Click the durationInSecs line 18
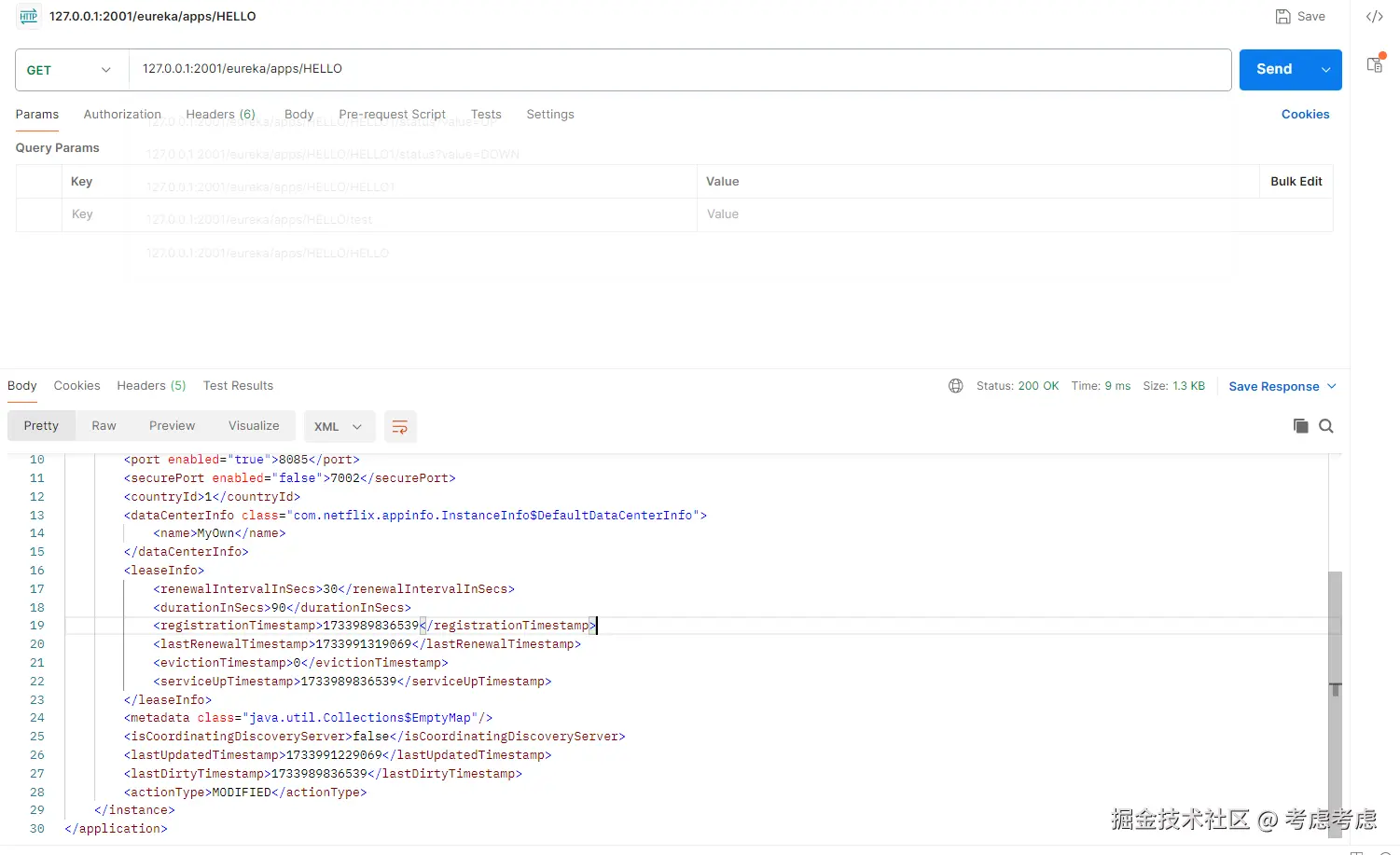 click(x=282, y=608)
